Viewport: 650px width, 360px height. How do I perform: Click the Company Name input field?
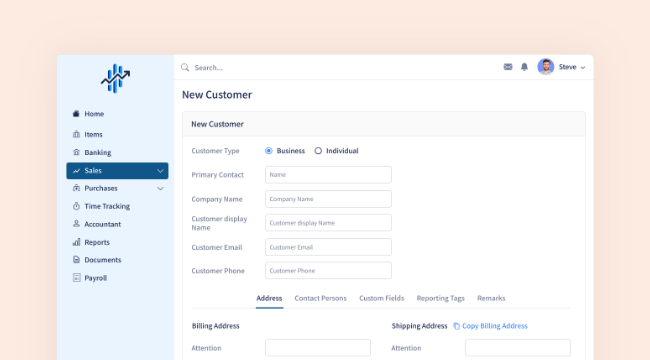click(x=328, y=199)
